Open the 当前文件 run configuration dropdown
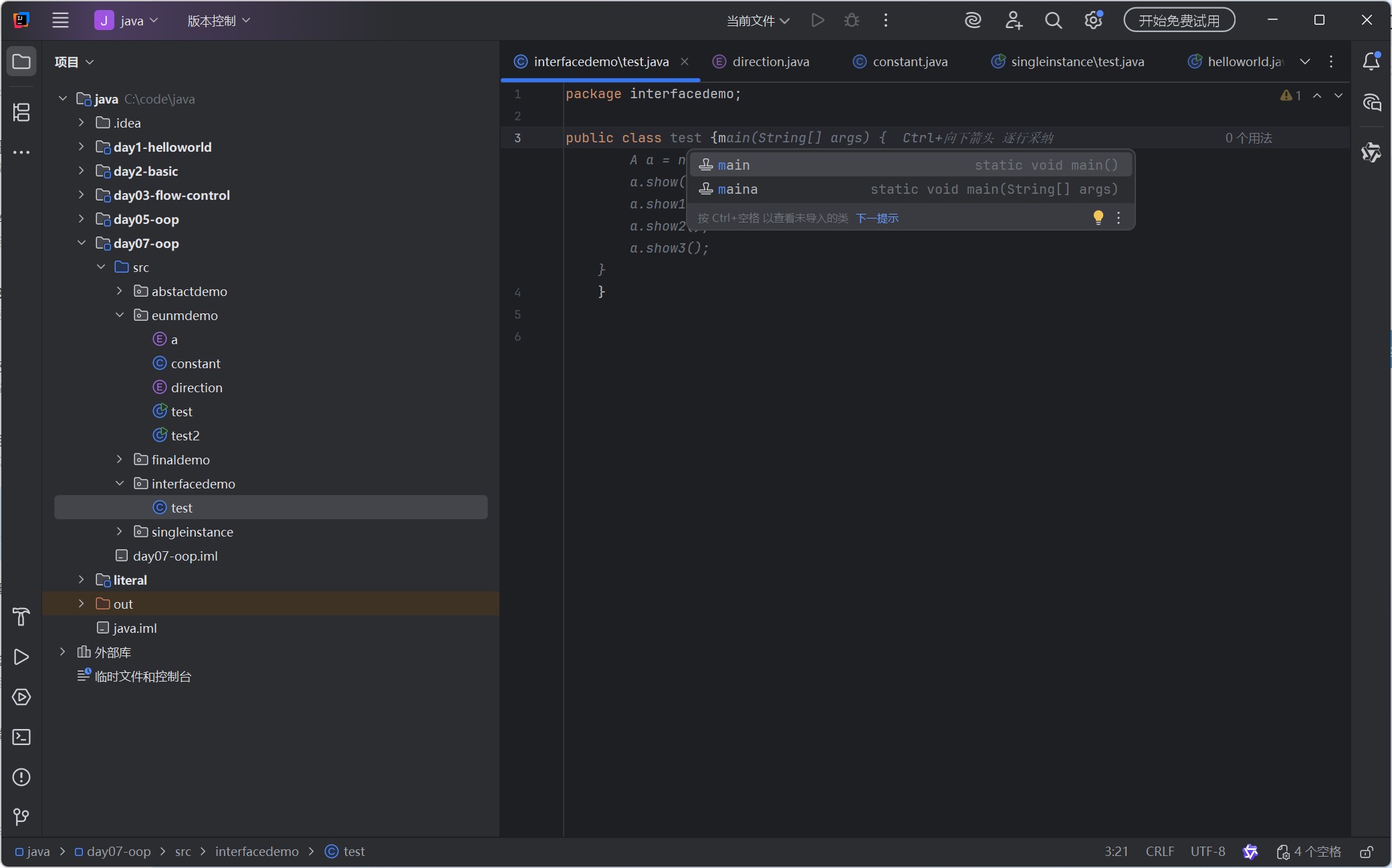This screenshot has width=1392, height=868. 758,21
